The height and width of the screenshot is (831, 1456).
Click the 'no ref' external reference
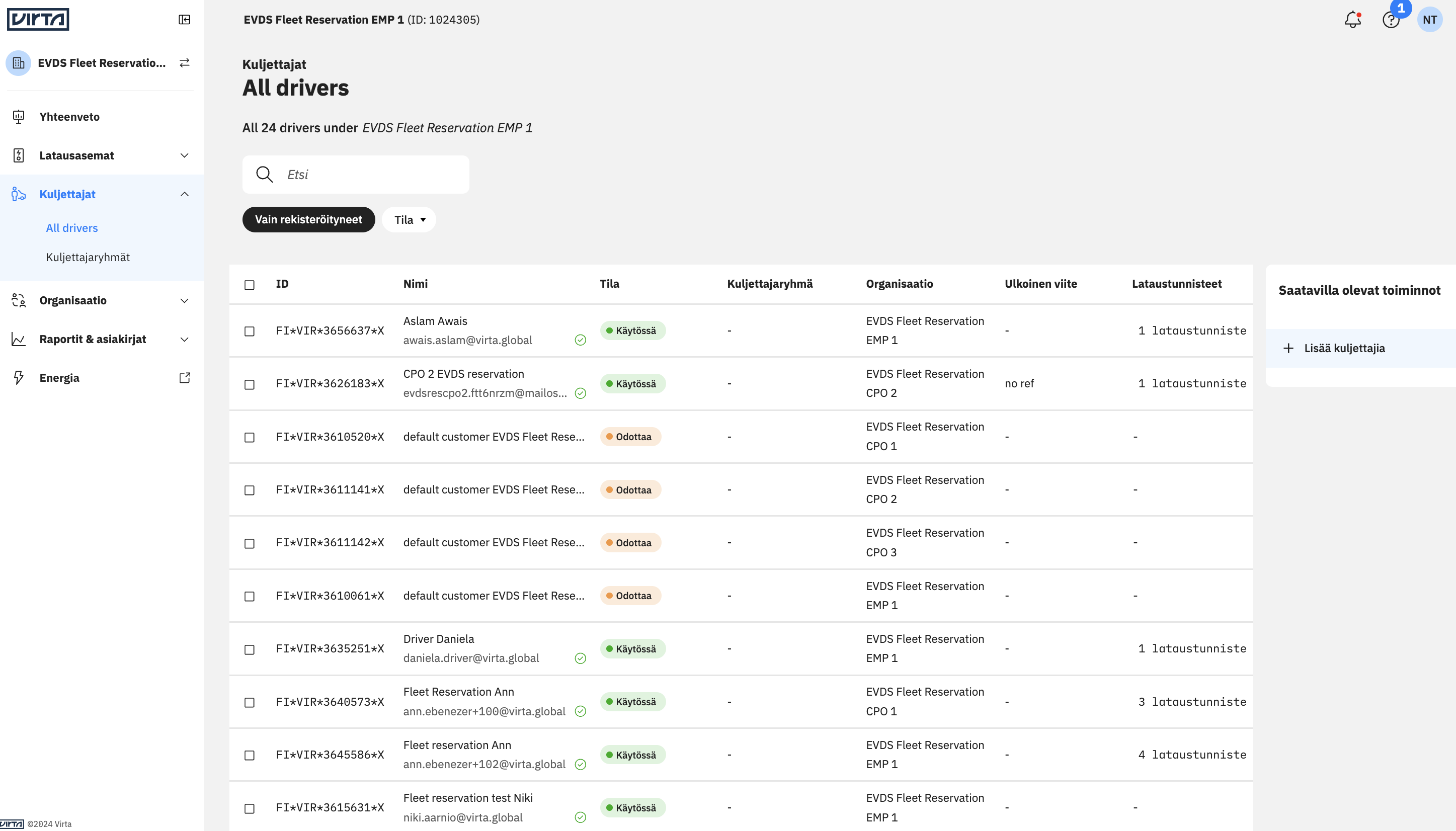1019,383
